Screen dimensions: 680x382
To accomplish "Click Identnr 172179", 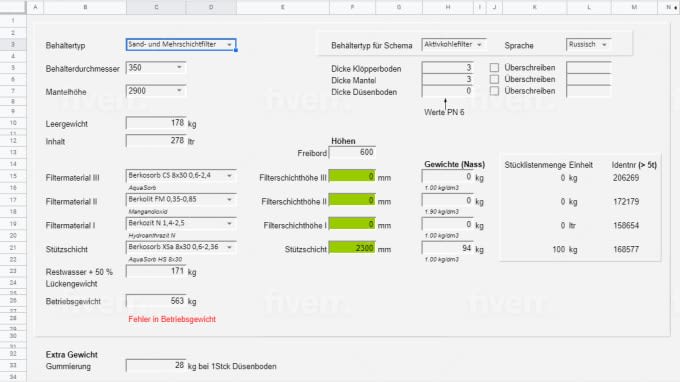I will (626, 202).
